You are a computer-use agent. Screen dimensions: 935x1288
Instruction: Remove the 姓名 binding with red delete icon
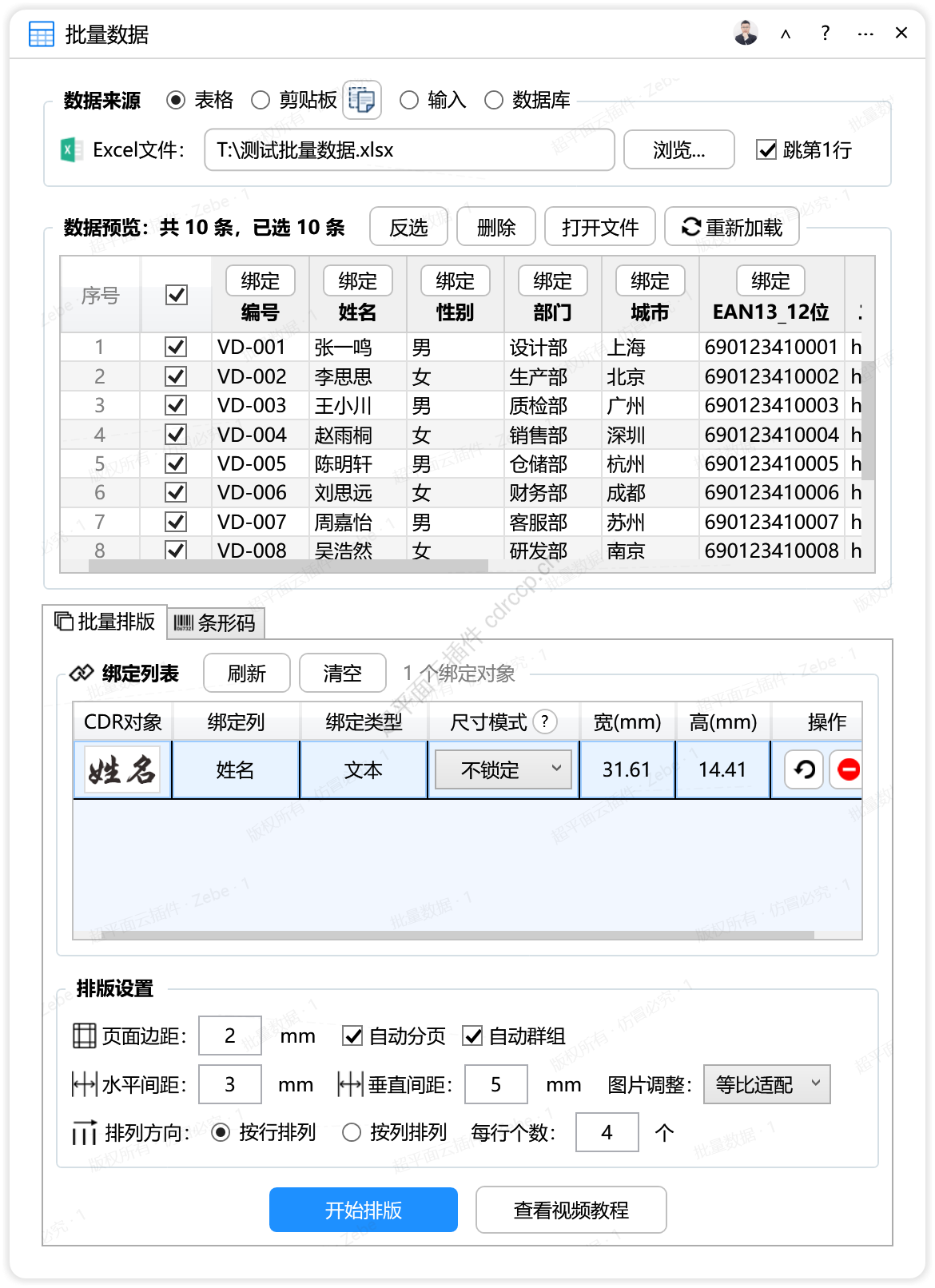click(848, 769)
